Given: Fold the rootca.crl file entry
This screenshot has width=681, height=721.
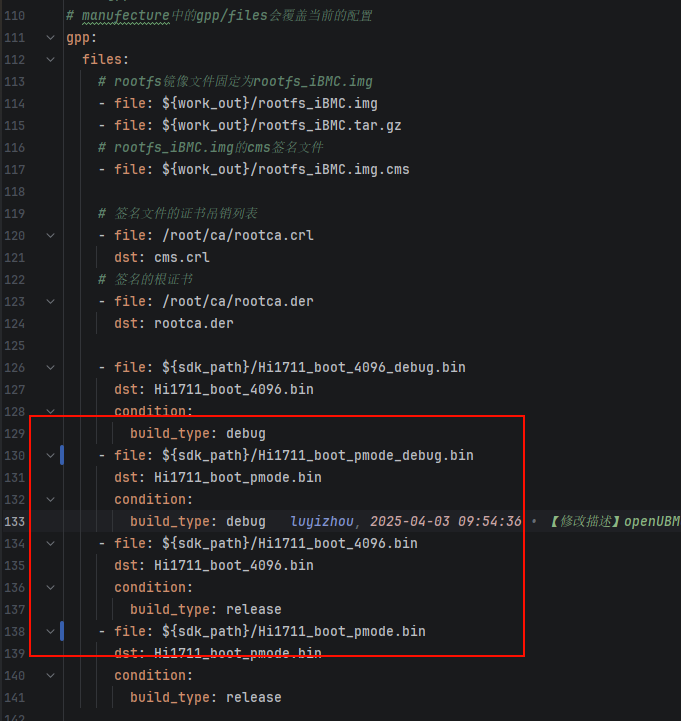Looking at the screenshot, I should pos(50,236).
